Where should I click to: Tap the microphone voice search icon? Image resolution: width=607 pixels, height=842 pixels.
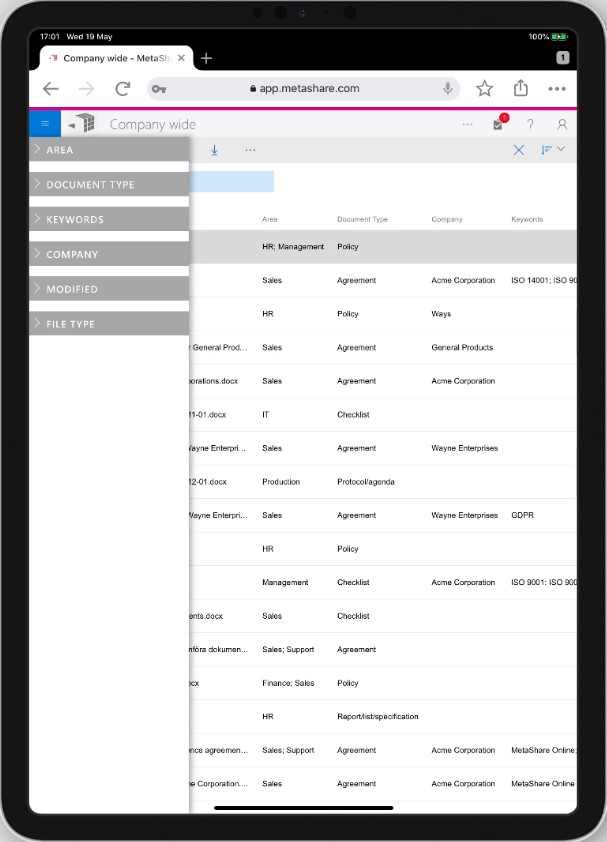[447, 89]
